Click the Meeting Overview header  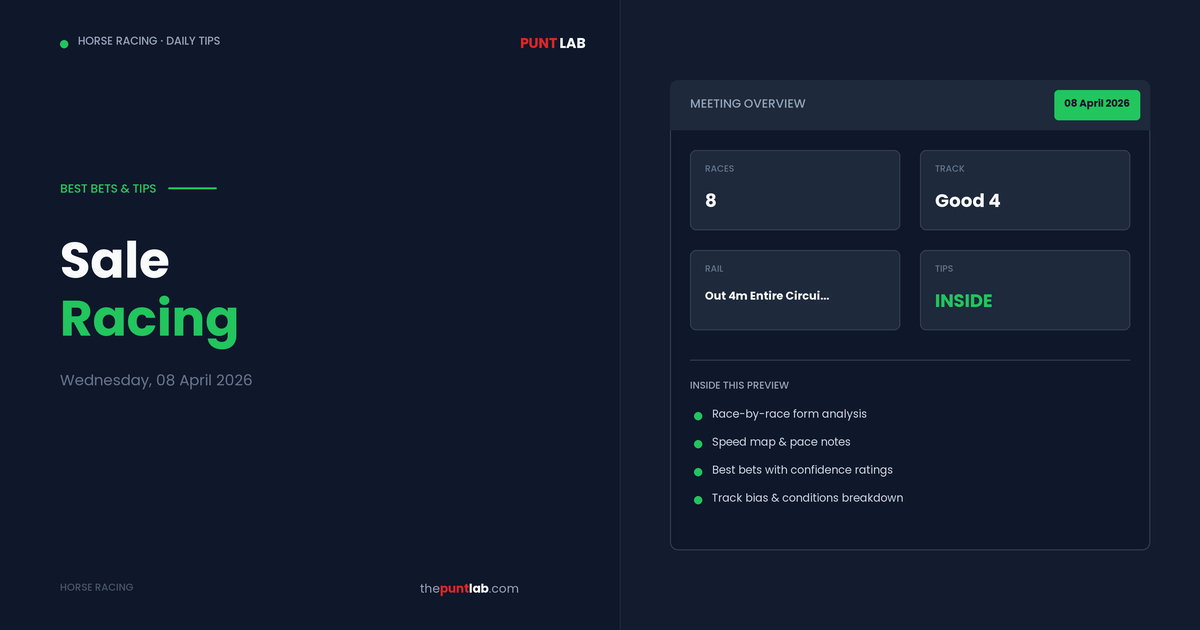click(747, 104)
